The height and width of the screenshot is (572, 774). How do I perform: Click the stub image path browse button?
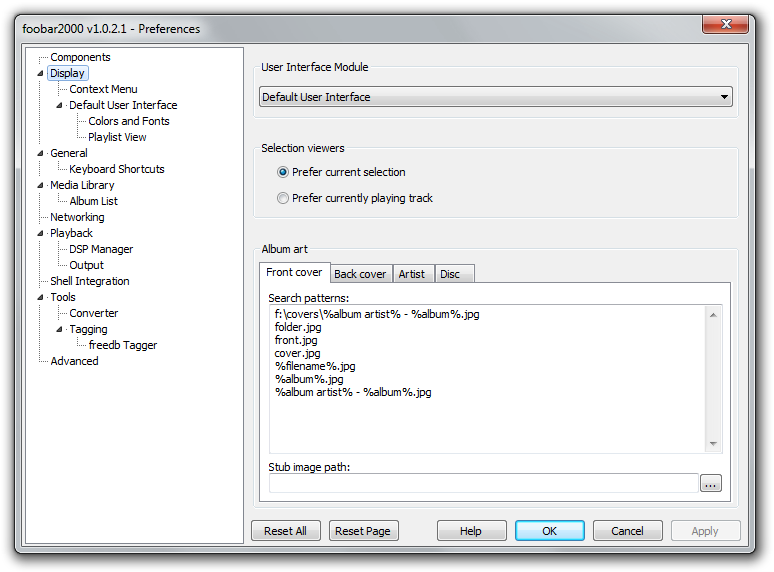[710, 484]
